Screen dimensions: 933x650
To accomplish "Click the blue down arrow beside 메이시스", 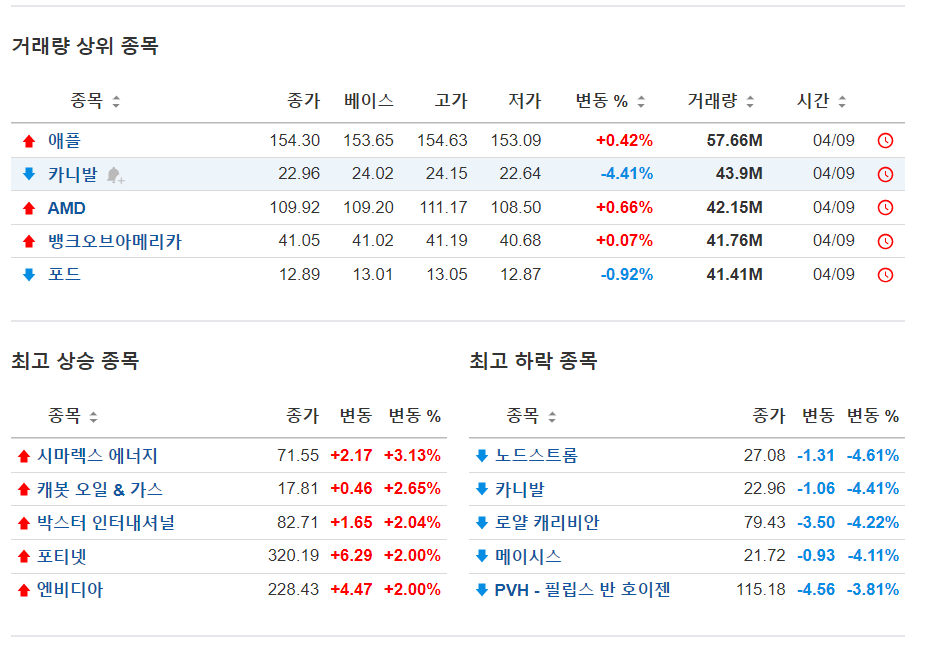I will [x=482, y=557].
